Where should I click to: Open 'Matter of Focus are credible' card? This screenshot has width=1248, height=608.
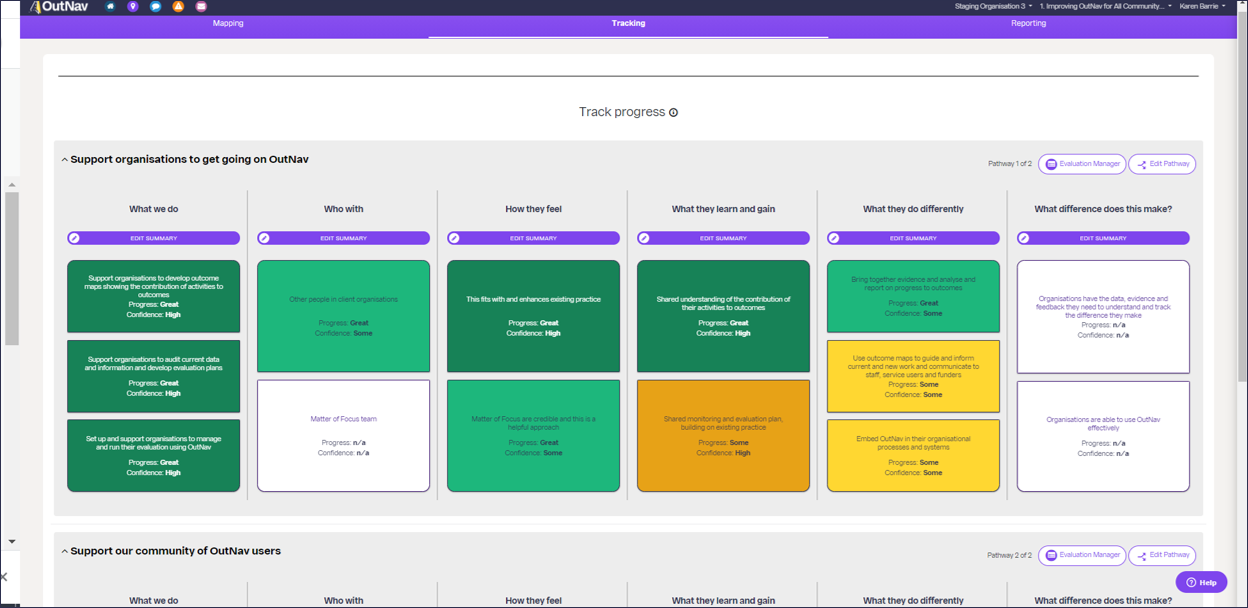click(534, 436)
